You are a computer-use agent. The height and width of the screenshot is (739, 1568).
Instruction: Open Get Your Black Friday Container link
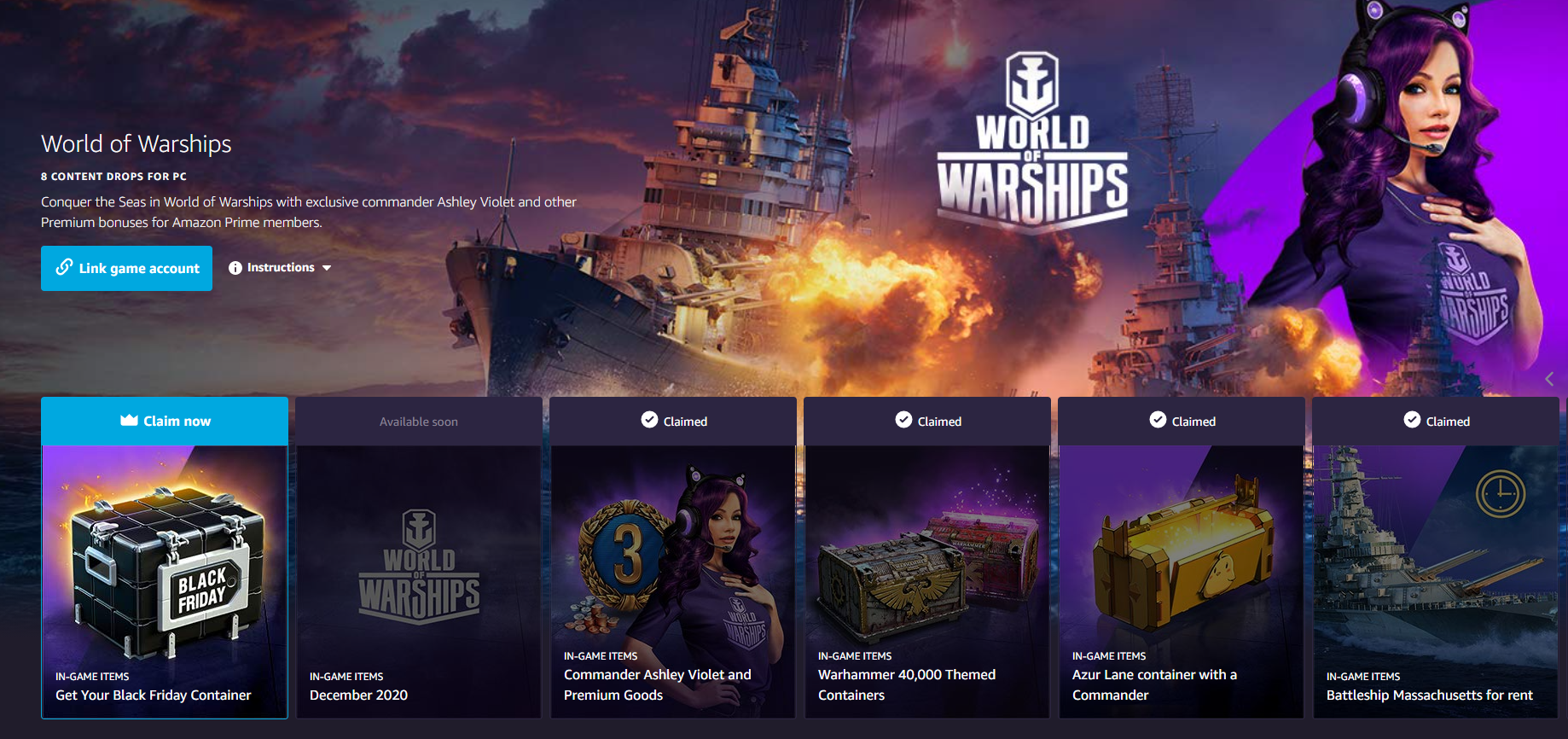pyautogui.click(x=154, y=695)
